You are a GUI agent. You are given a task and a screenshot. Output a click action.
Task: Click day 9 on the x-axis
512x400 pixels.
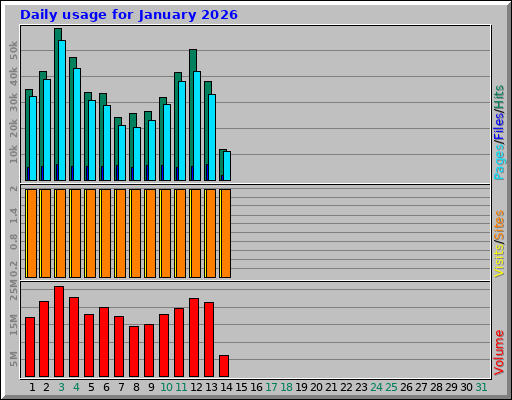click(151, 387)
